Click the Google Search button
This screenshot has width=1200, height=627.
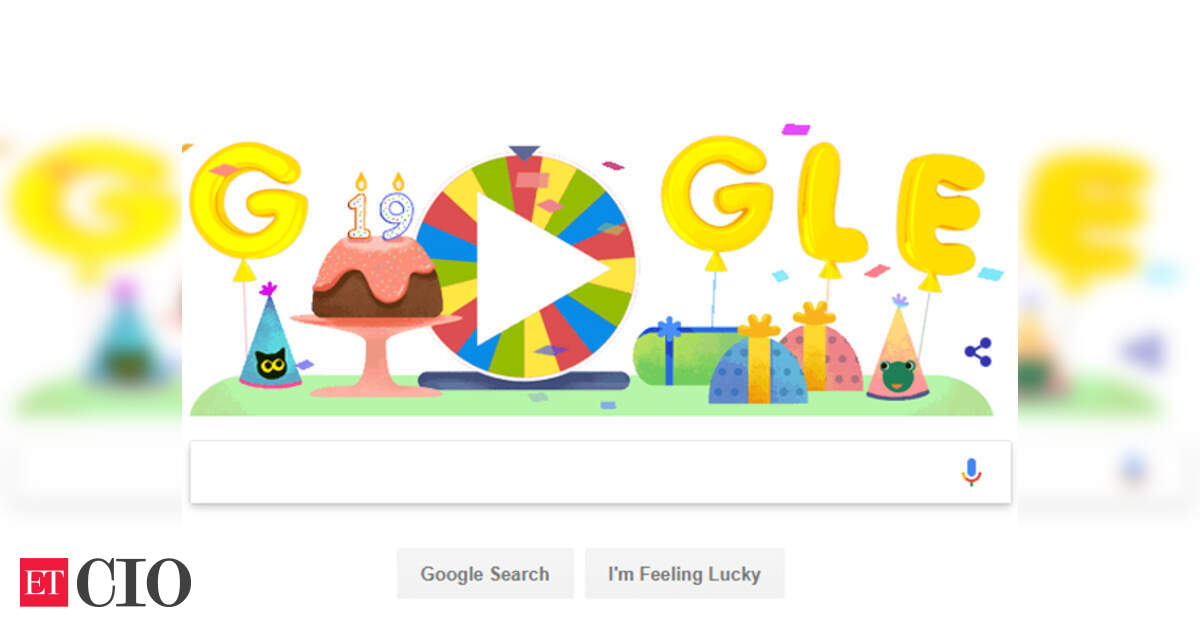[x=485, y=573]
